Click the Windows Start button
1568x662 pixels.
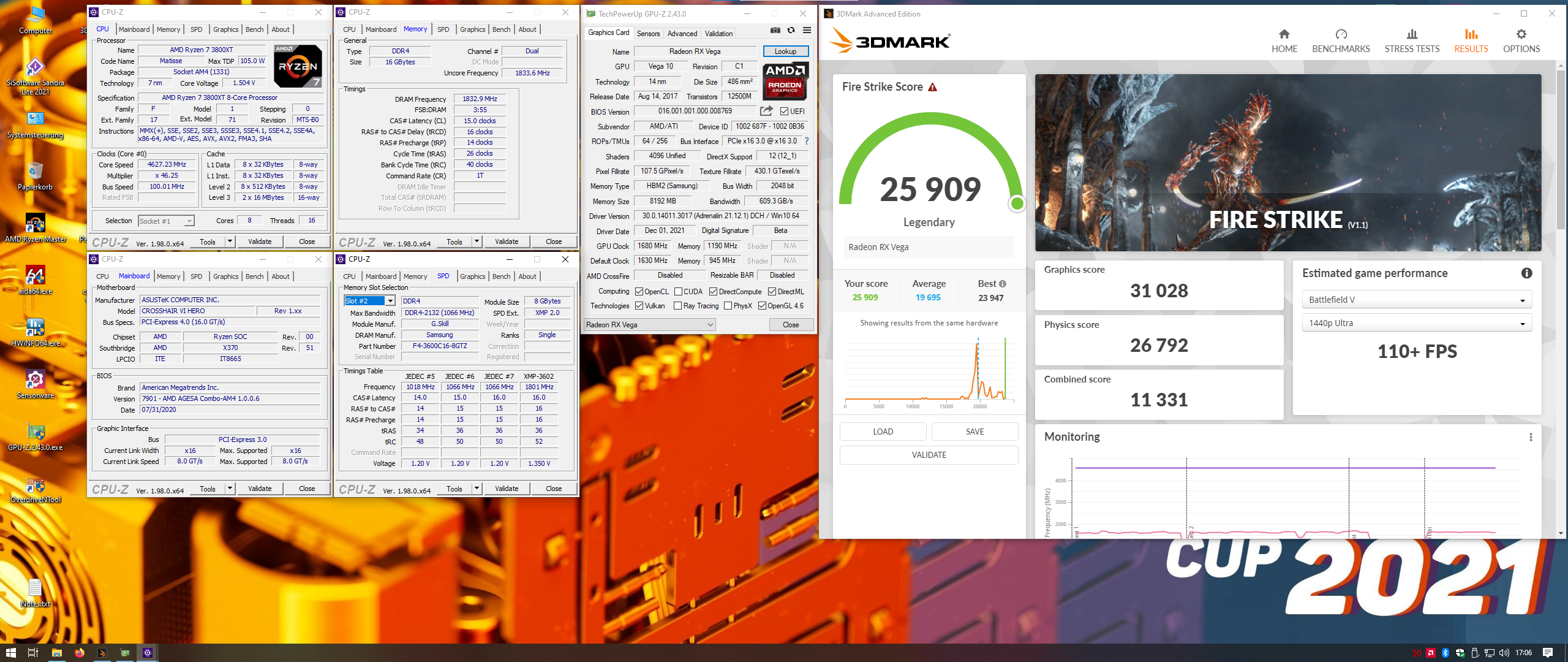pyautogui.click(x=10, y=653)
